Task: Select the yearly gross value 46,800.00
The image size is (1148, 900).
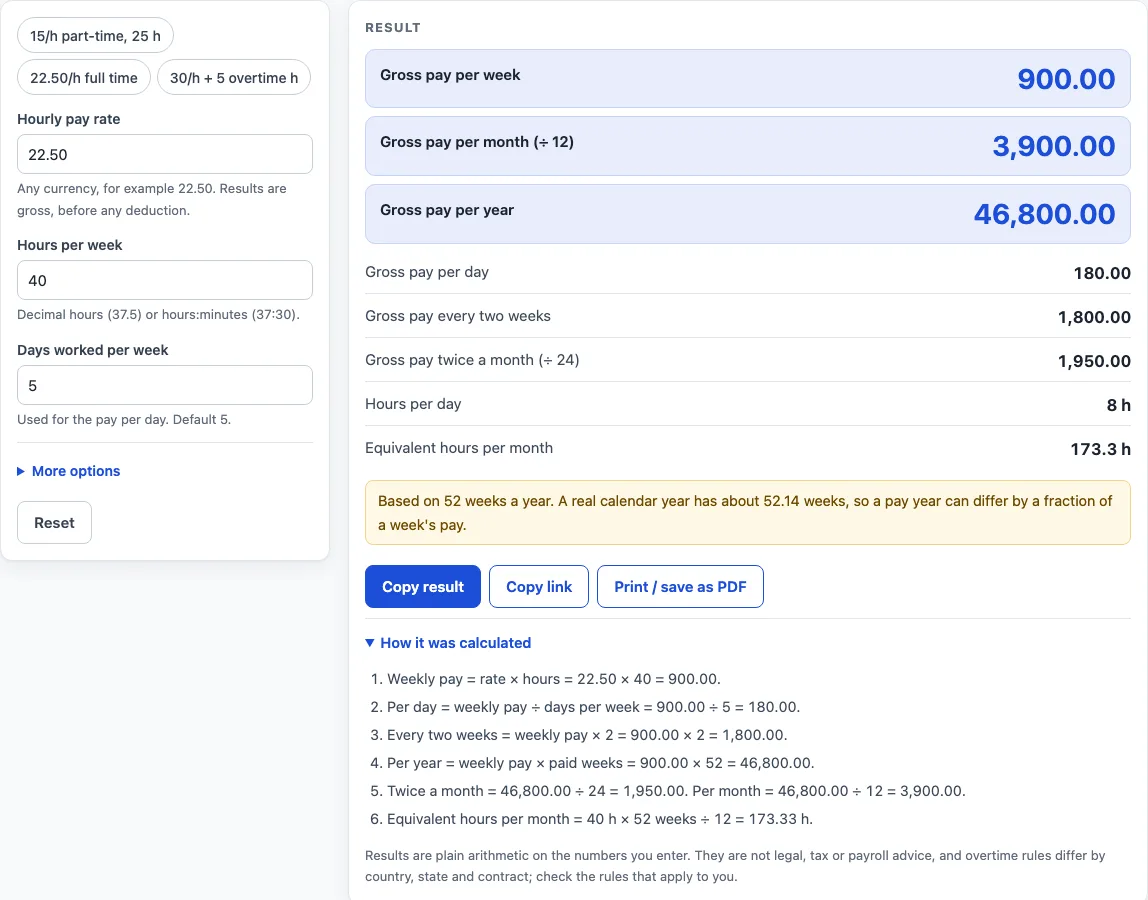Action: click(1044, 214)
